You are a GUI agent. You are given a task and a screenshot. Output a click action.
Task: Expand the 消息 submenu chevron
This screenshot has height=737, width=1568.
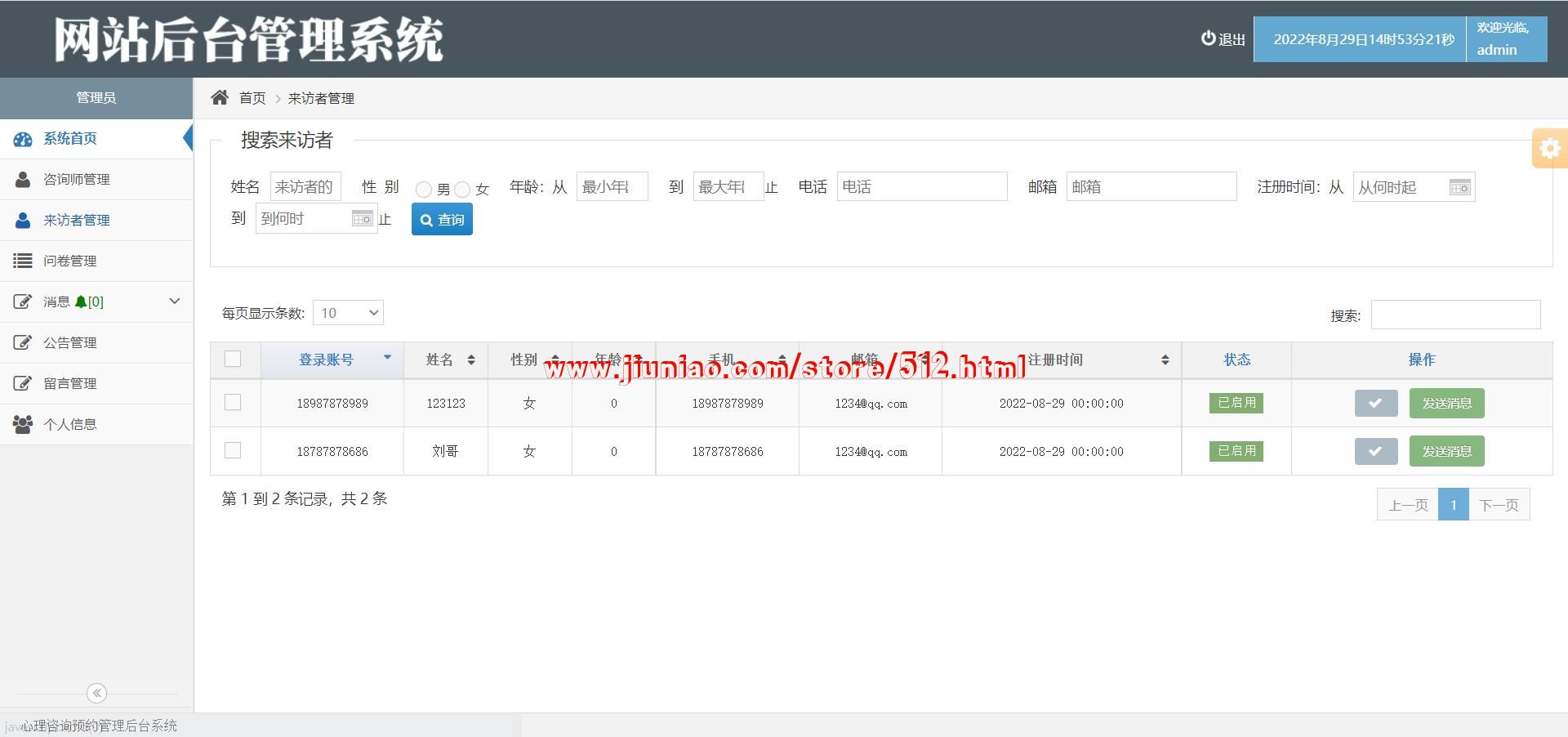[174, 301]
